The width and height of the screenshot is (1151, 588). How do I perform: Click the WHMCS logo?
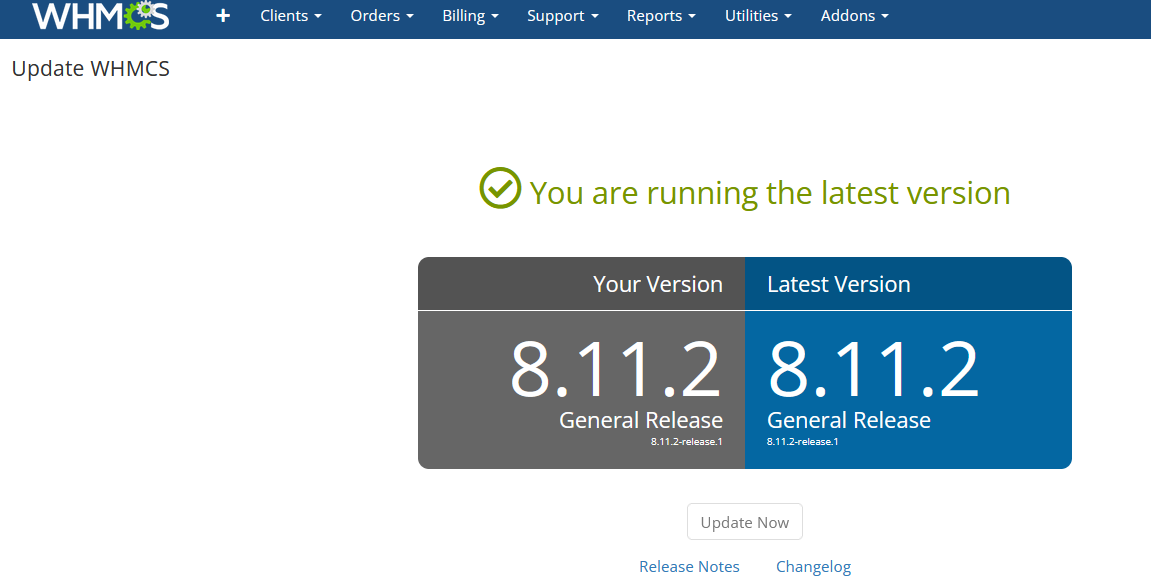click(101, 16)
